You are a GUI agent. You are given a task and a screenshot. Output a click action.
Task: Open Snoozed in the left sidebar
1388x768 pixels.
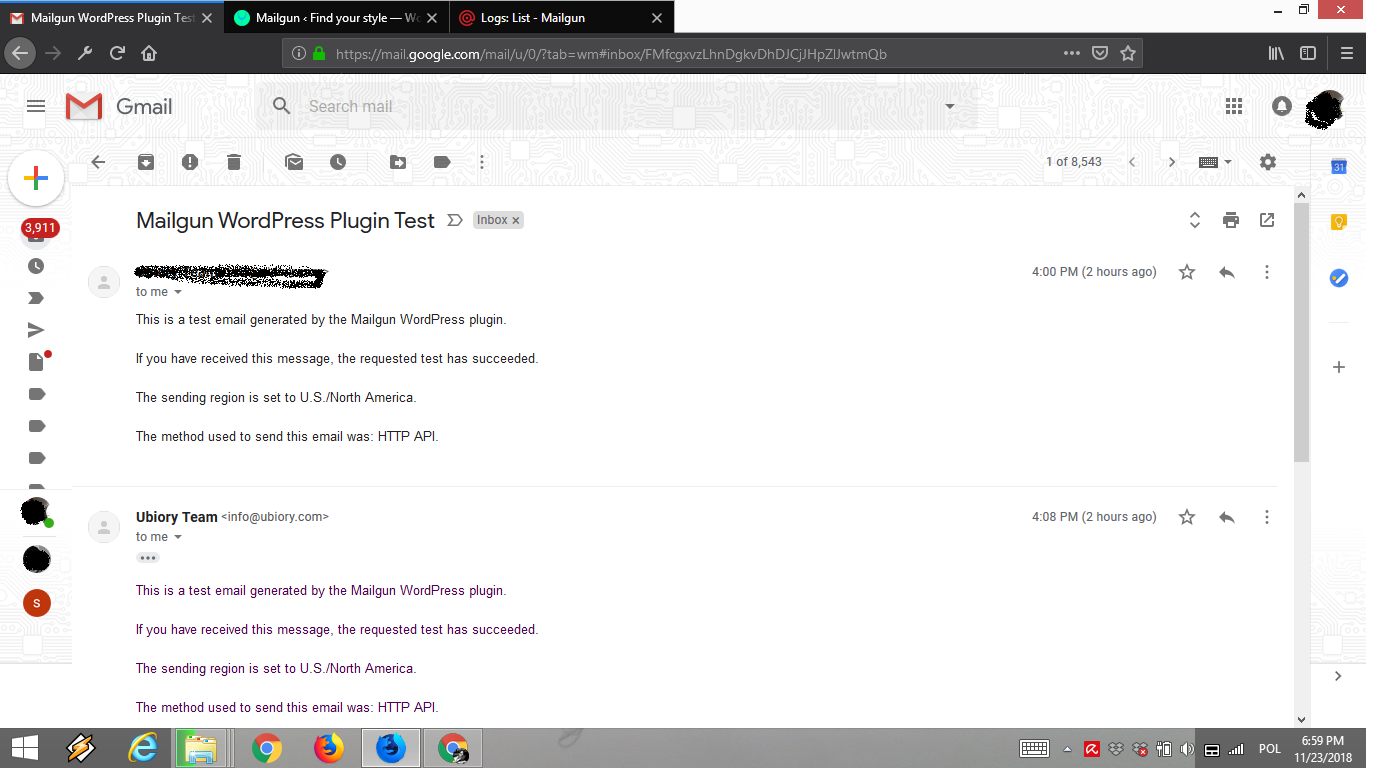36,266
